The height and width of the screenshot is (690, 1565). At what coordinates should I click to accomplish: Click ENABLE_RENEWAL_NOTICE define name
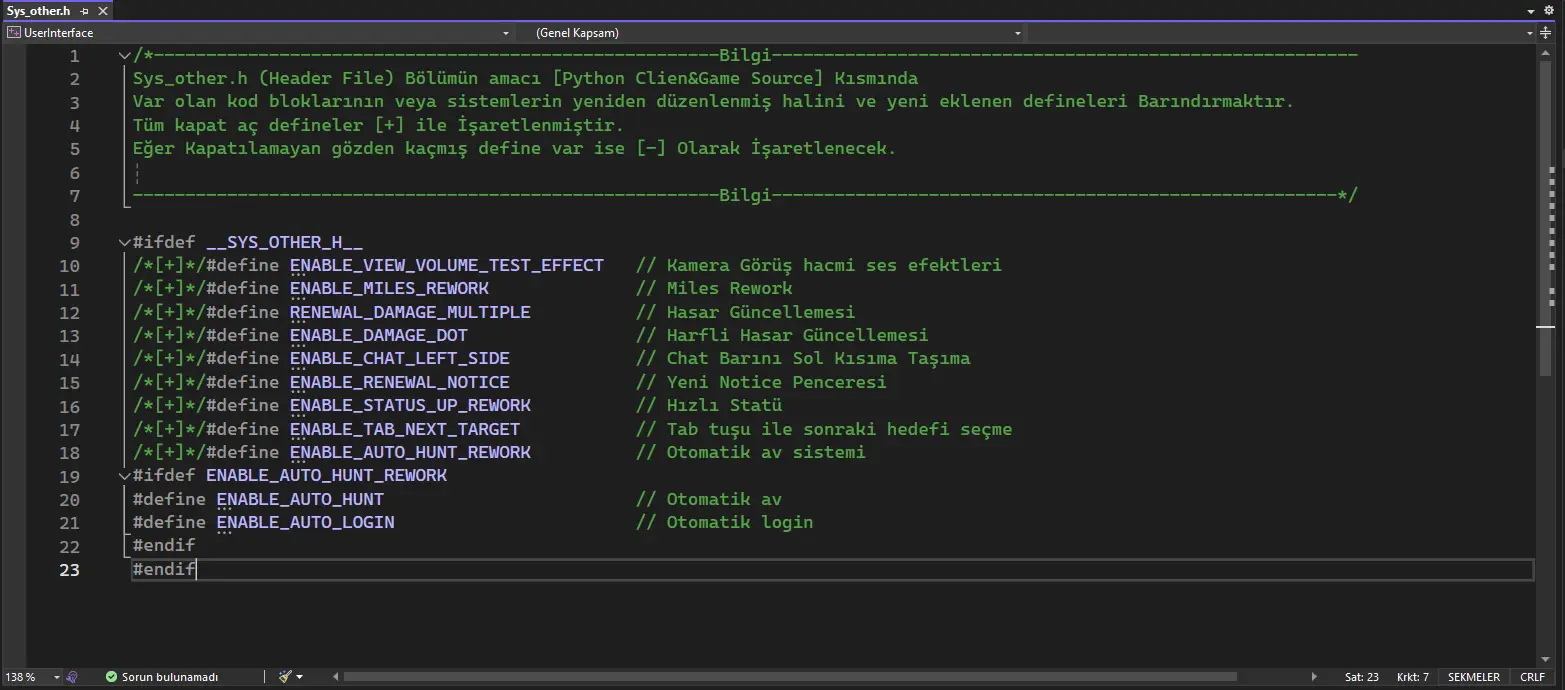400,383
